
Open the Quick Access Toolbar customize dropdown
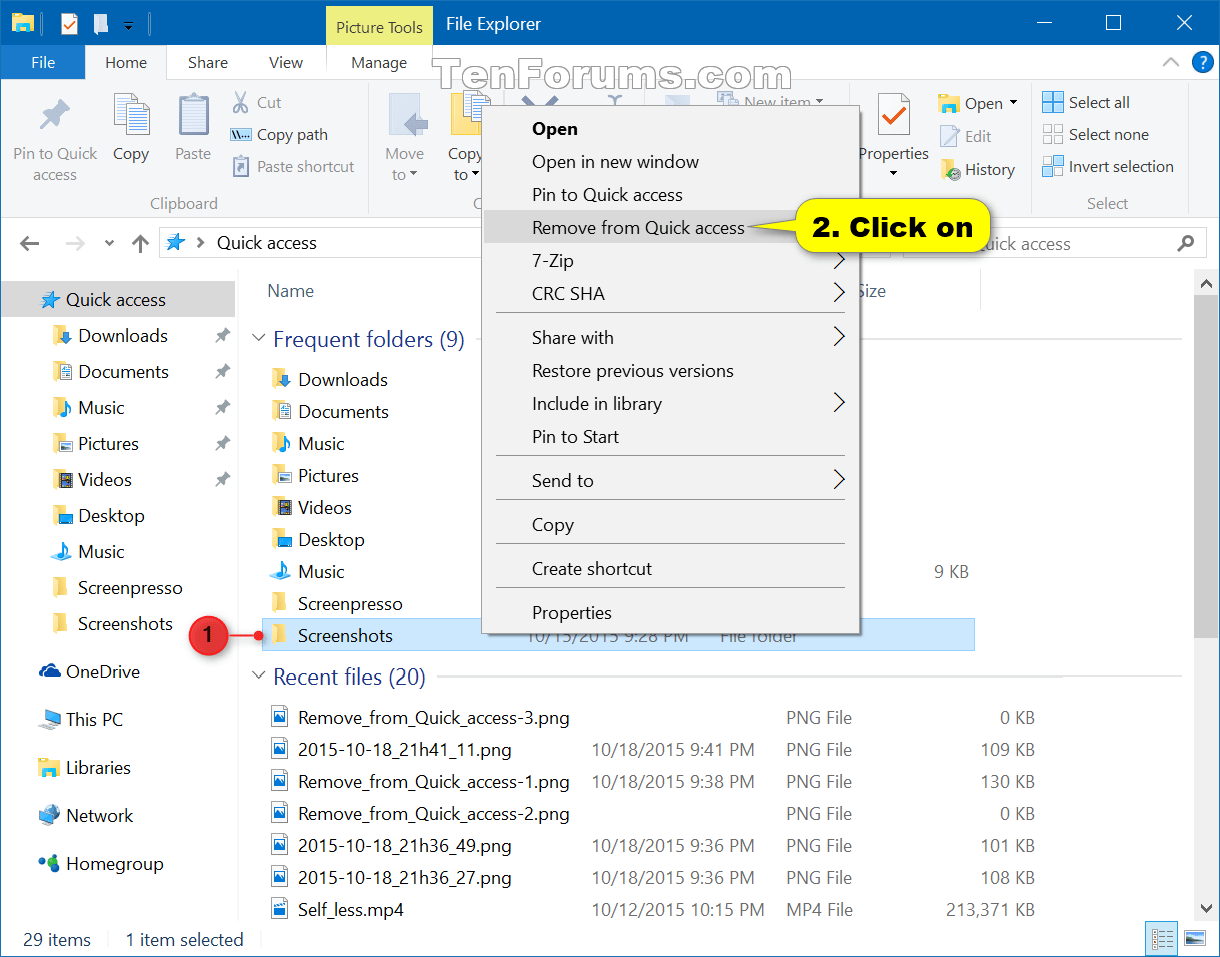point(128,24)
